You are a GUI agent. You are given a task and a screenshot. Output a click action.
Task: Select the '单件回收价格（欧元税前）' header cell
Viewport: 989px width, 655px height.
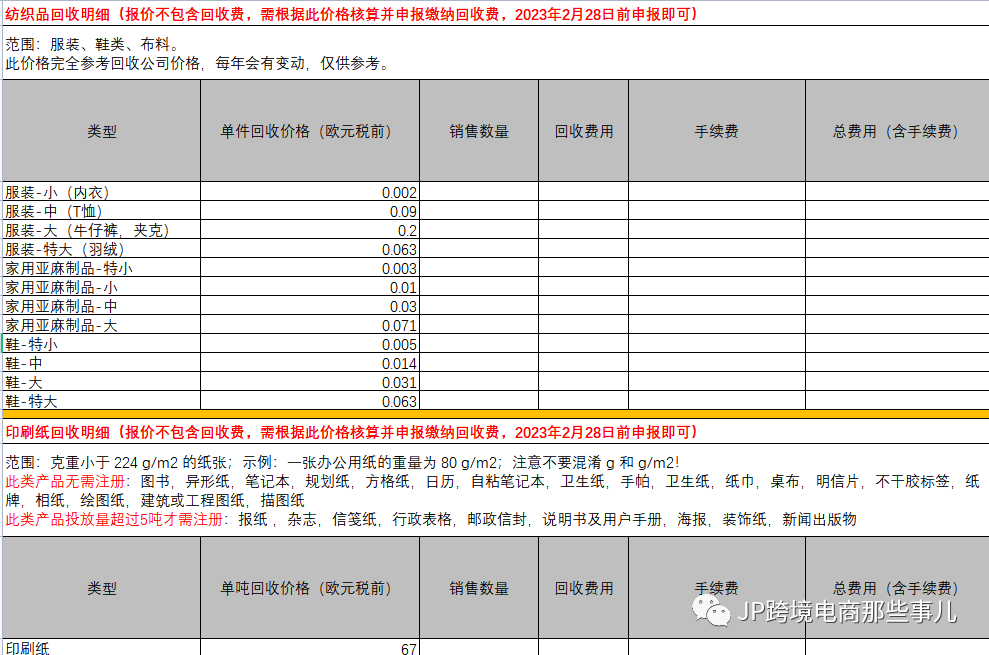(x=310, y=131)
